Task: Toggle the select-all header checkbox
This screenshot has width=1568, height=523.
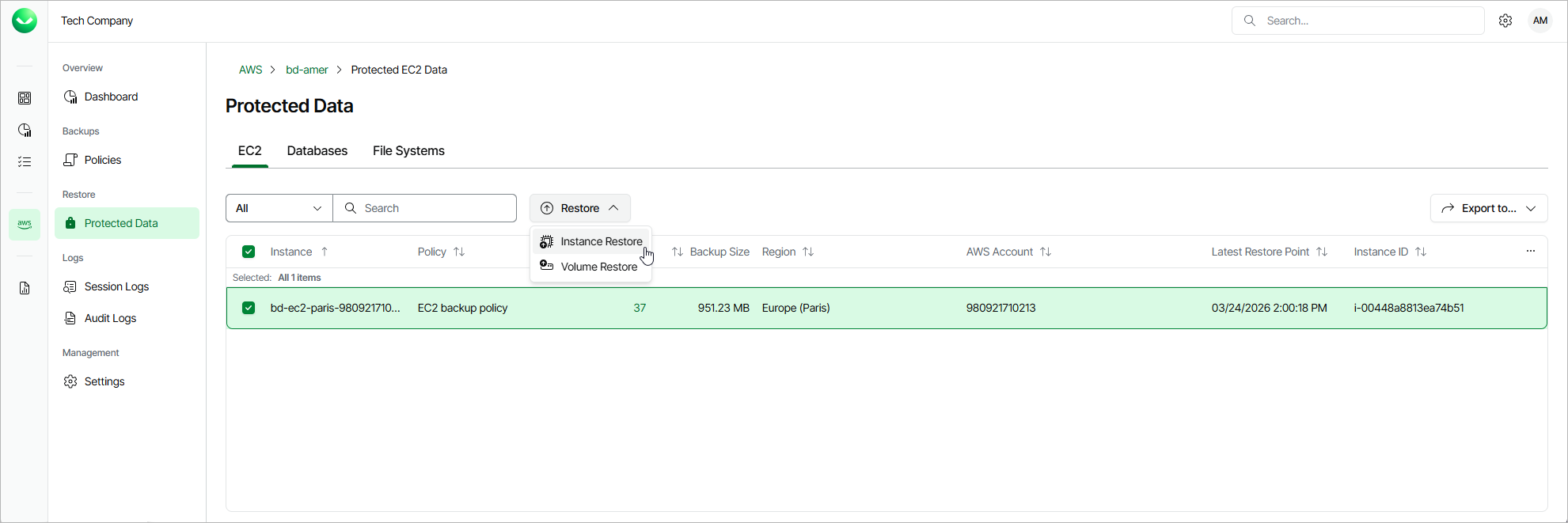Action: pyautogui.click(x=249, y=252)
